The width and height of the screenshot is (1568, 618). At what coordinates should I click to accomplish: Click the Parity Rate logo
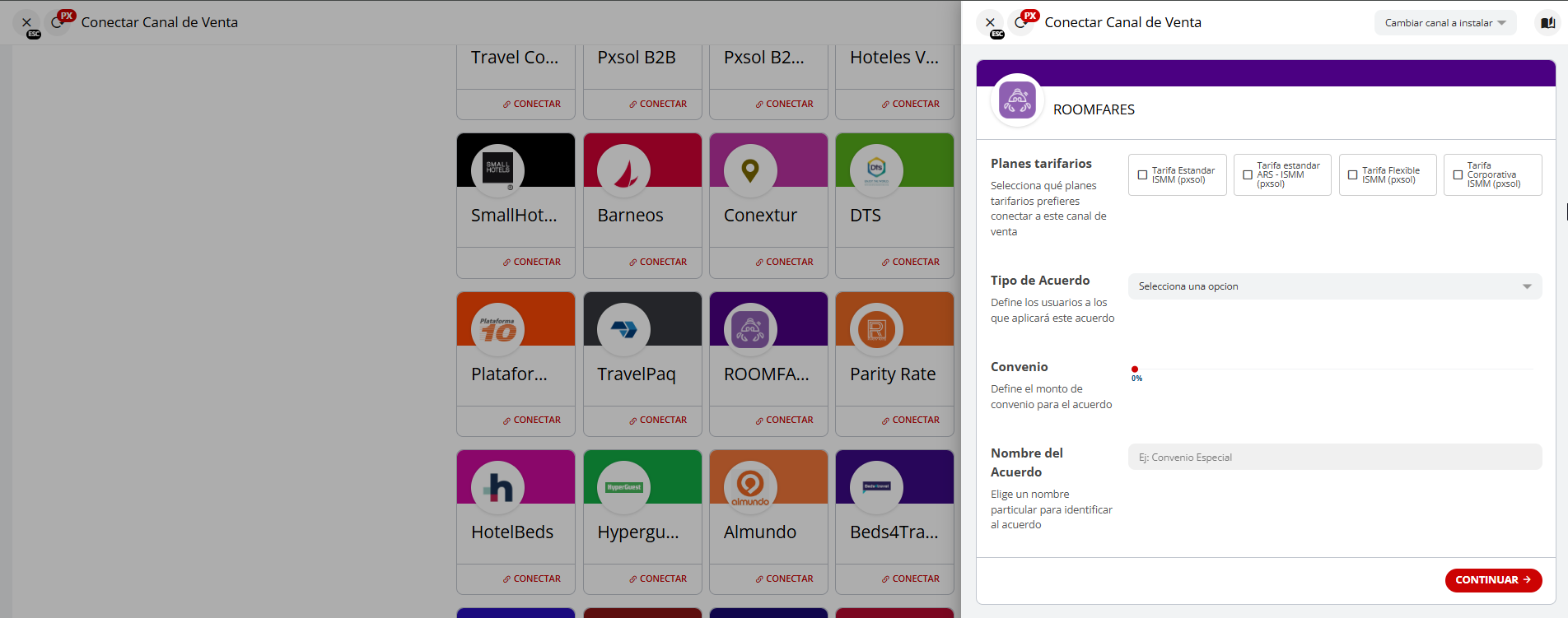[x=876, y=329]
